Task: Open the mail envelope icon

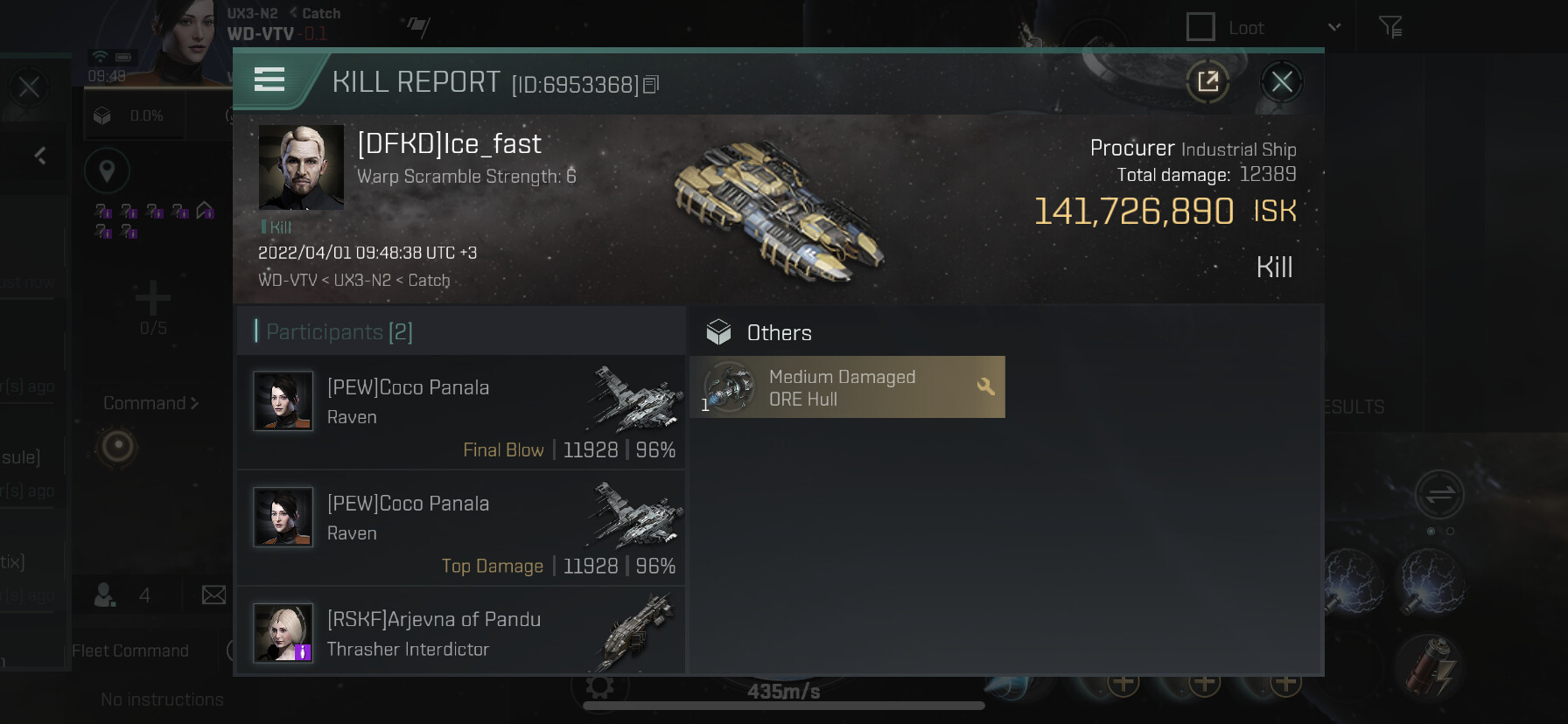Action: pyautogui.click(x=213, y=595)
